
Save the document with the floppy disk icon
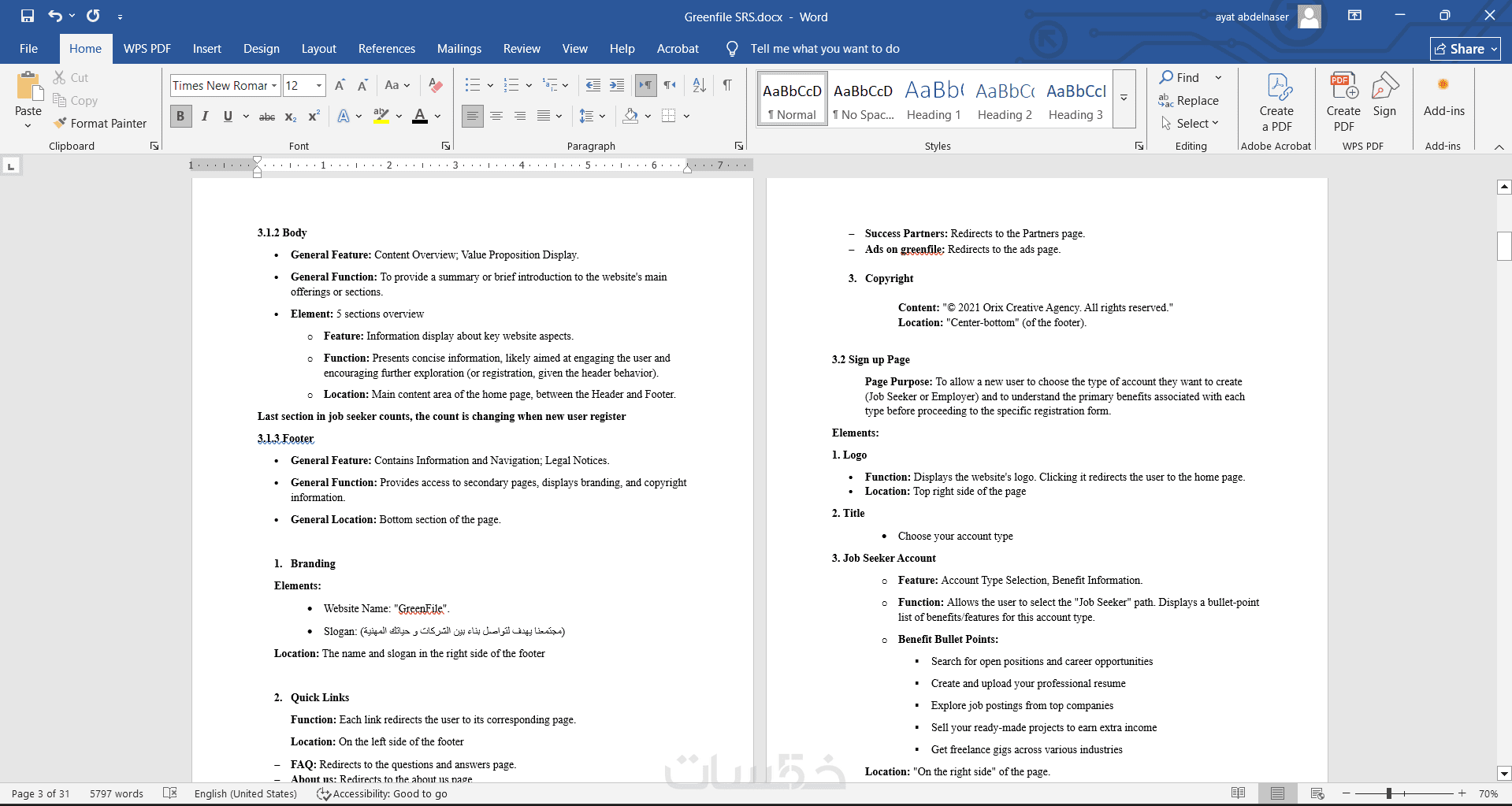(28, 16)
